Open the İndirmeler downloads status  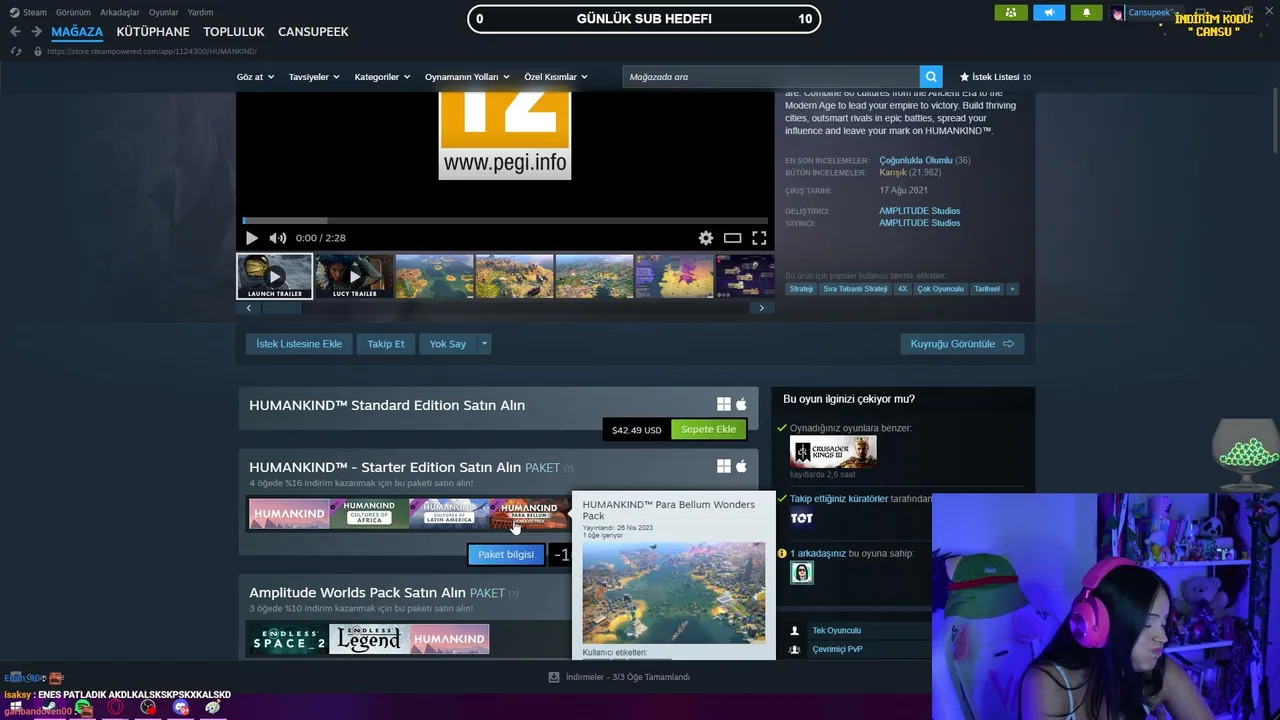coord(619,677)
